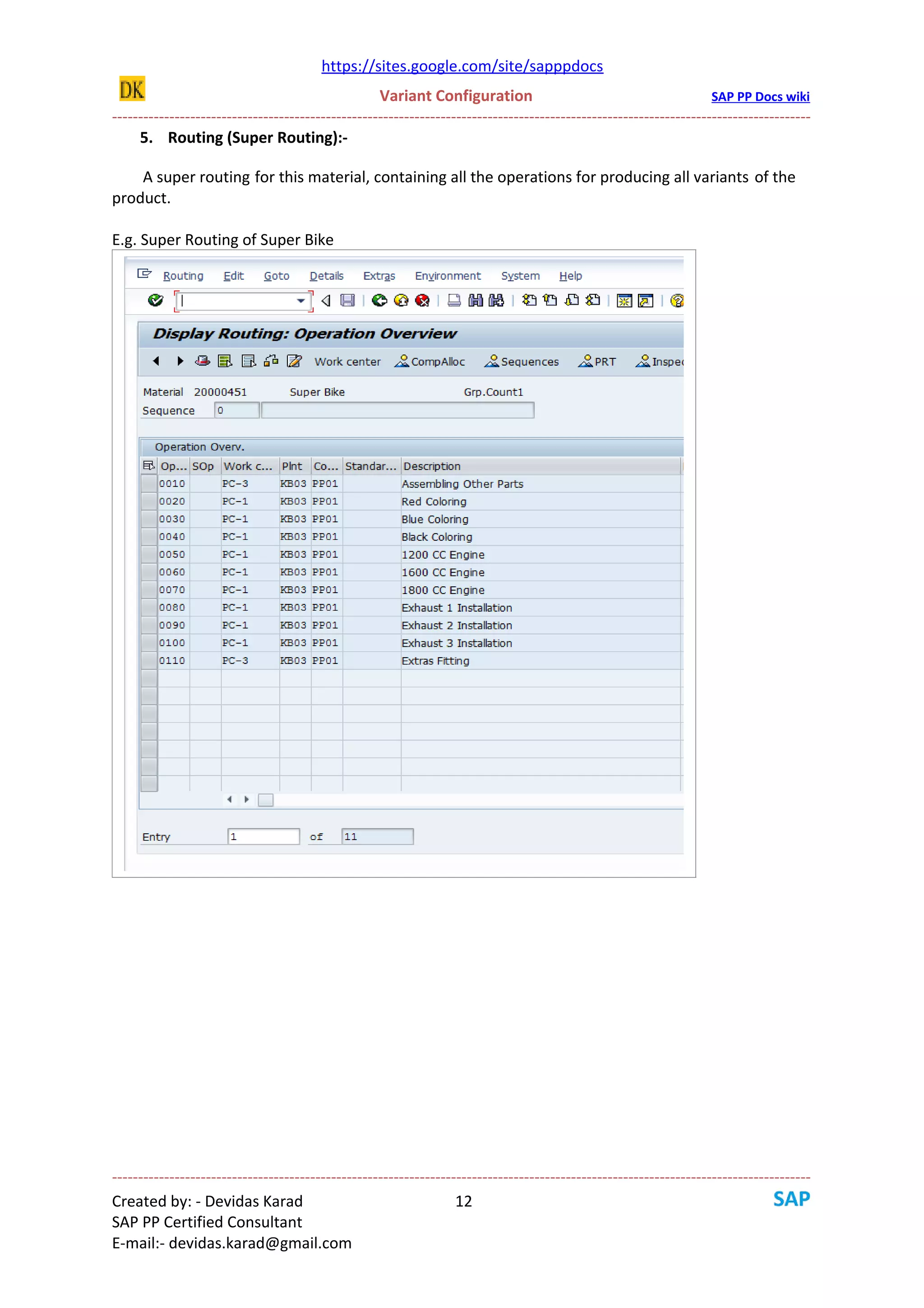The image size is (924, 1308).
Task: Click the red Cancel icon
Action: 422,300
